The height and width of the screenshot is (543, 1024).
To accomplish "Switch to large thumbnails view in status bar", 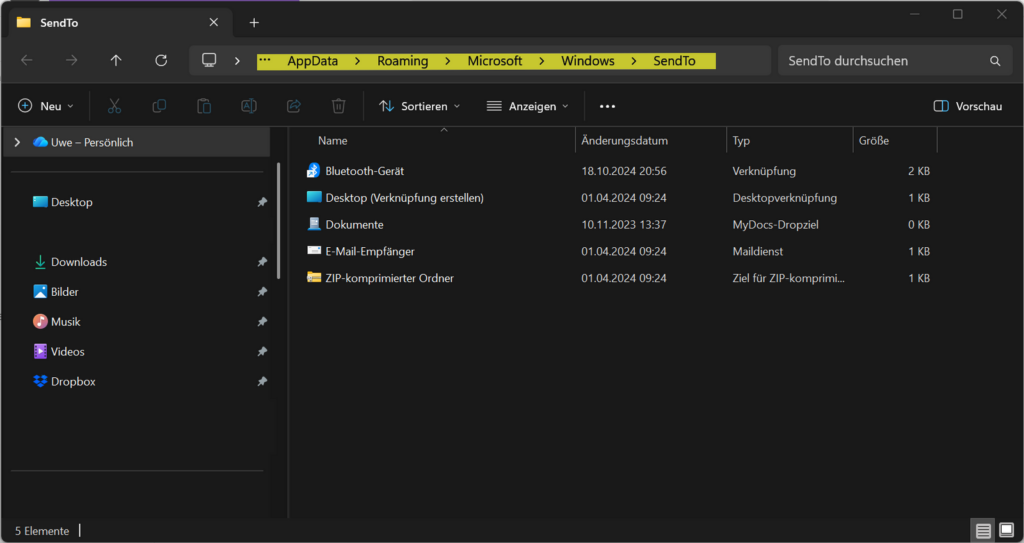I will [x=1006, y=531].
